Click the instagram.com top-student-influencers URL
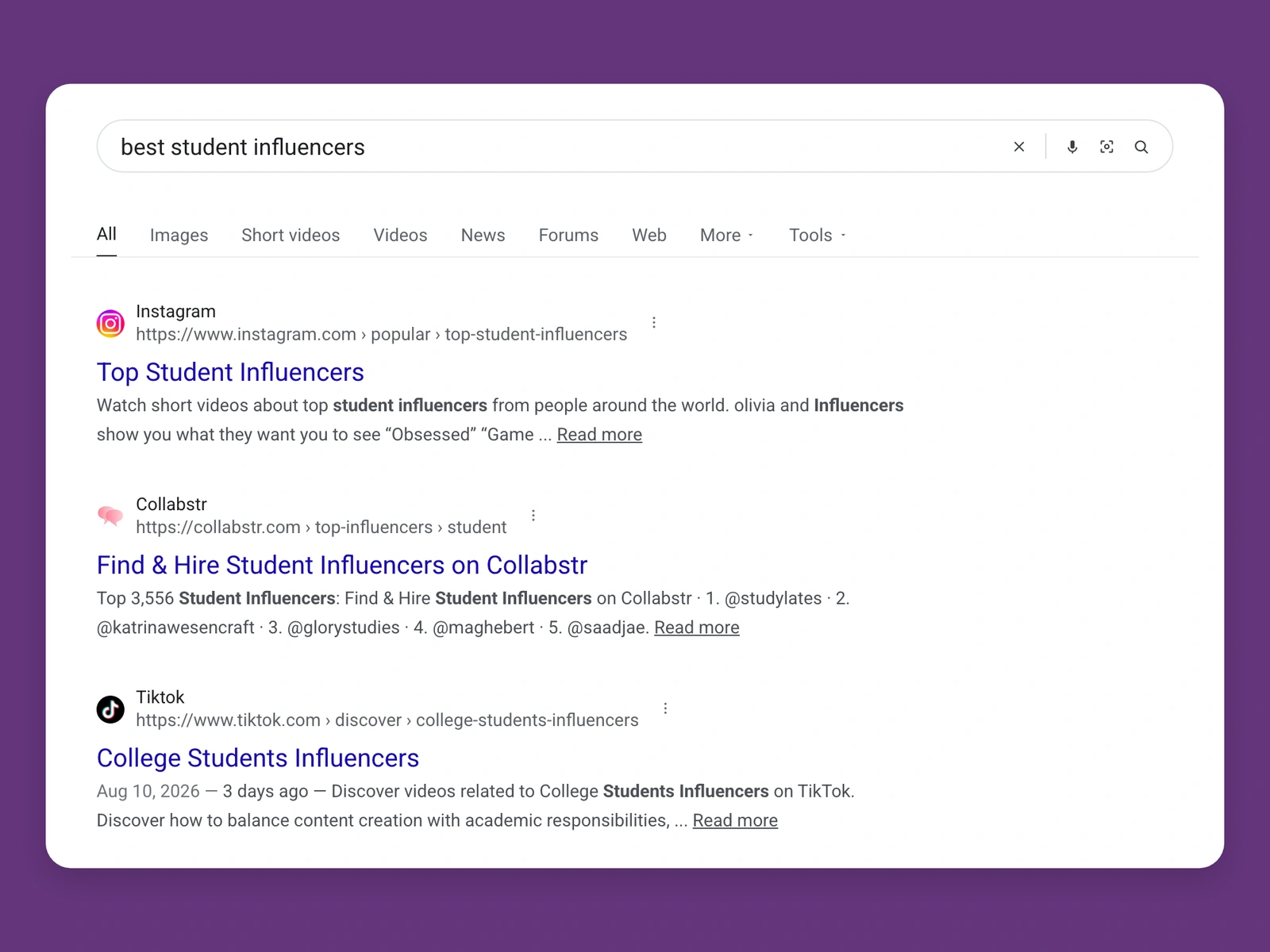 tap(381, 334)
